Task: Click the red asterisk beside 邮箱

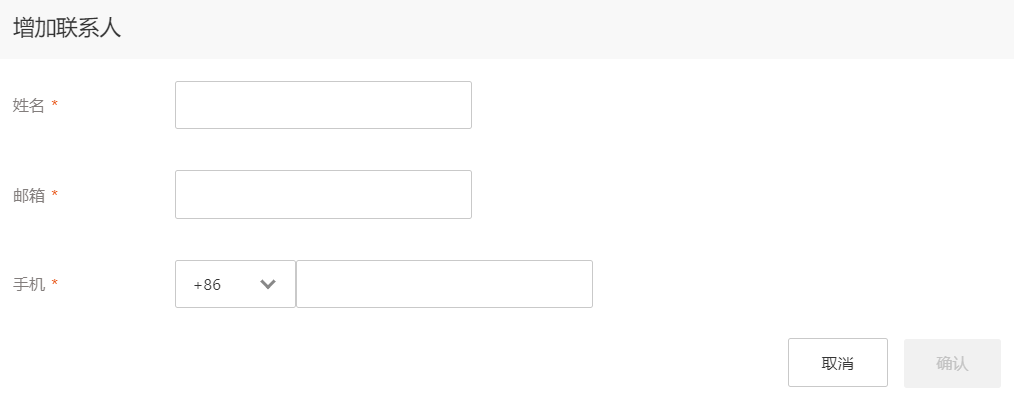Action: coord(54,194)
